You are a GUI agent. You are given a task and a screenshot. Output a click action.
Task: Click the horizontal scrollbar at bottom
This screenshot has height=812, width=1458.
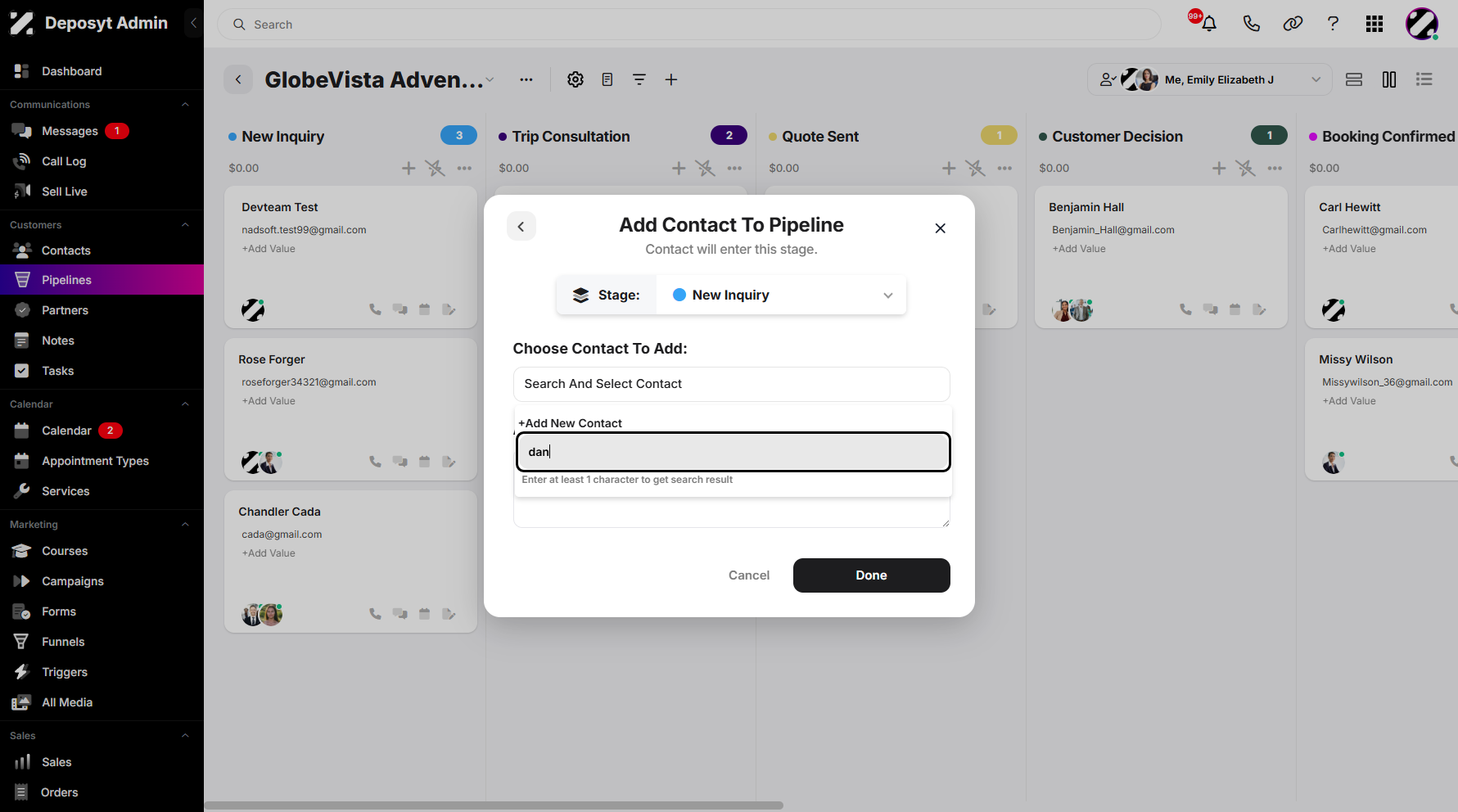[x=494, y=805]
